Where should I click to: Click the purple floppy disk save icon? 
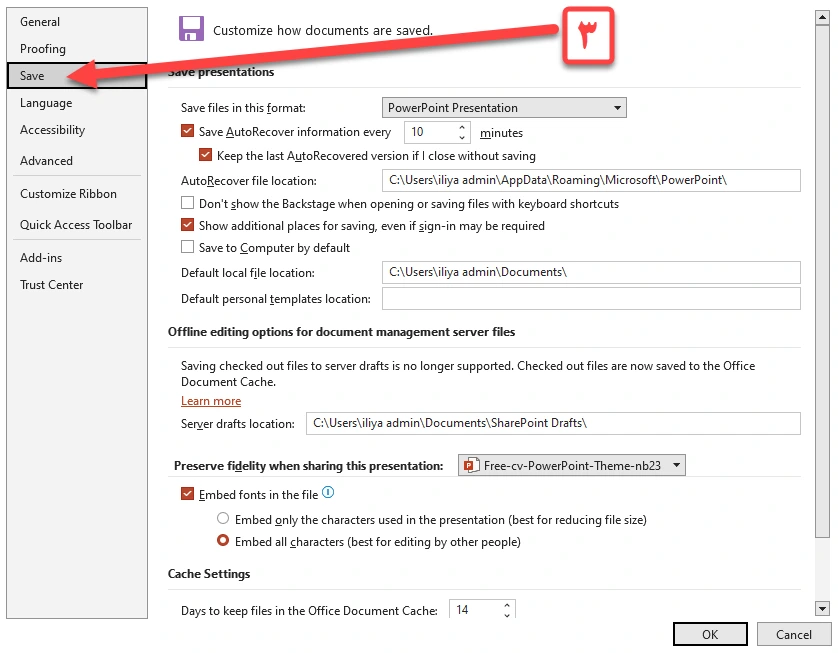[x=191, y=29]
